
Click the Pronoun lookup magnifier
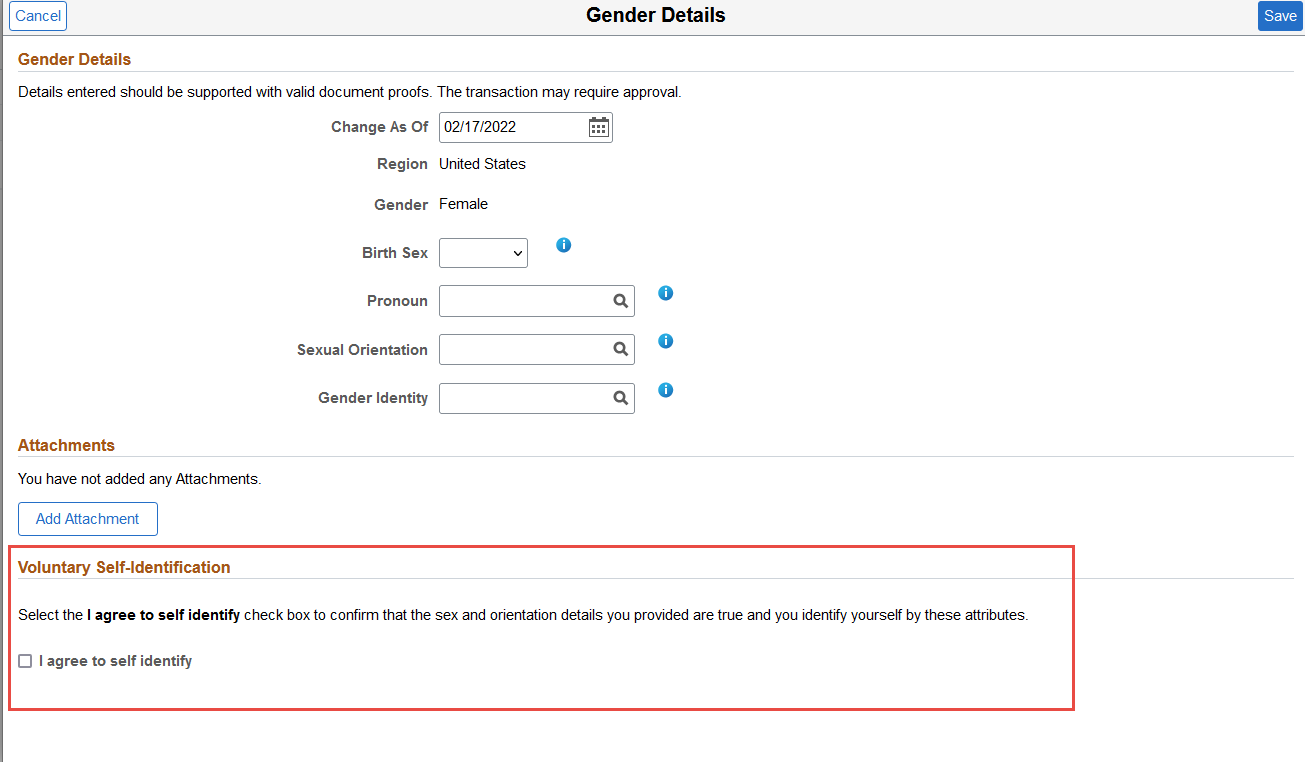point(620,301)
